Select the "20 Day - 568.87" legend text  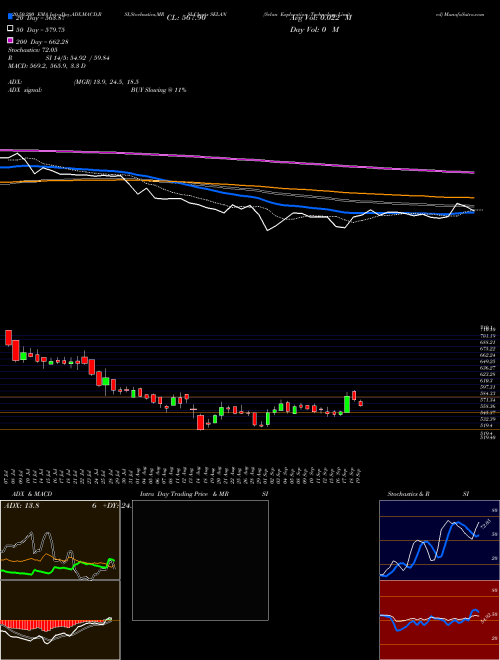(x=40, y=18)
